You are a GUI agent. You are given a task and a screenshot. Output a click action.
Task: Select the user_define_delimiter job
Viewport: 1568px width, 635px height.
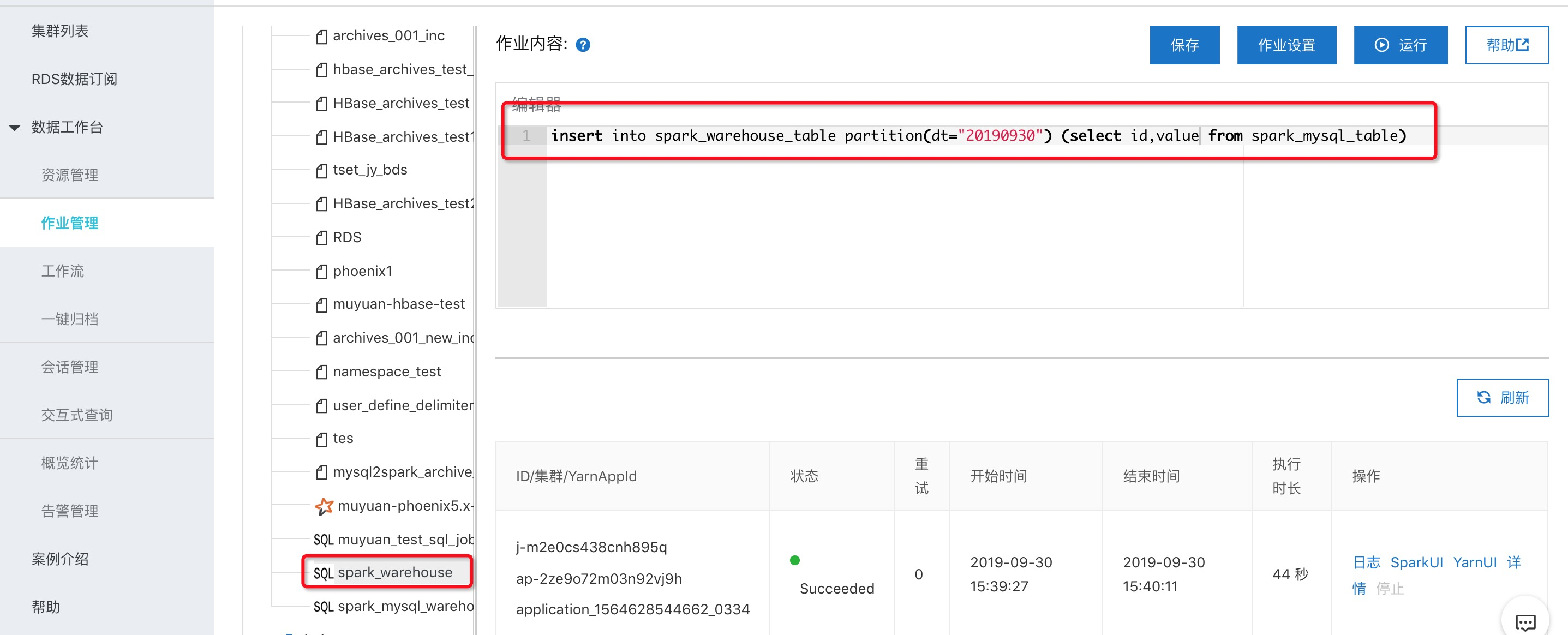(x=402, y=406)
